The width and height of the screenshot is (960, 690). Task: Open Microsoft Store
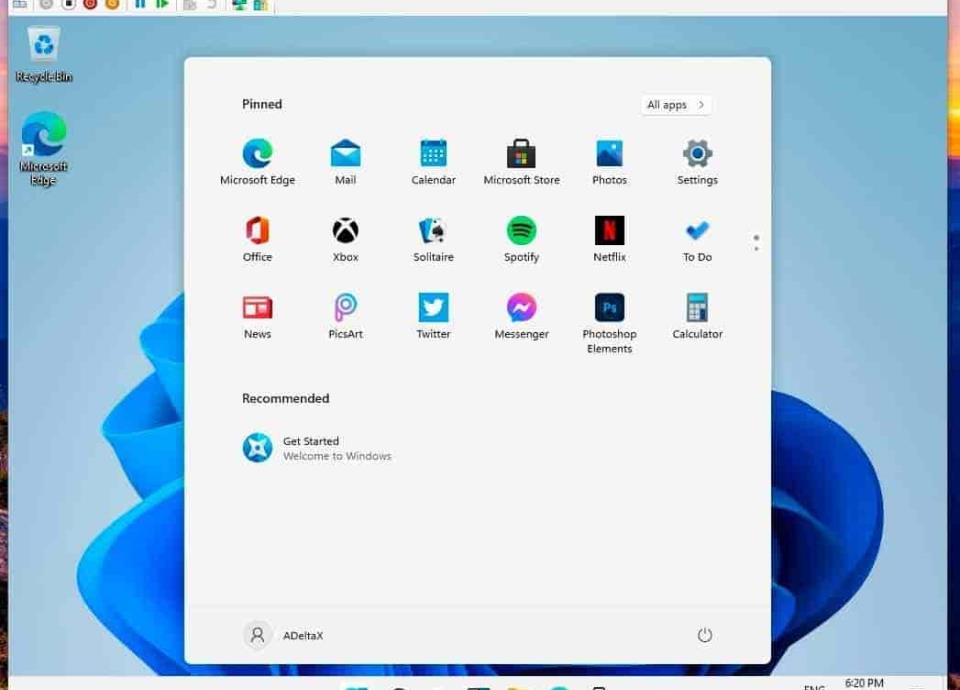[521, 154]
